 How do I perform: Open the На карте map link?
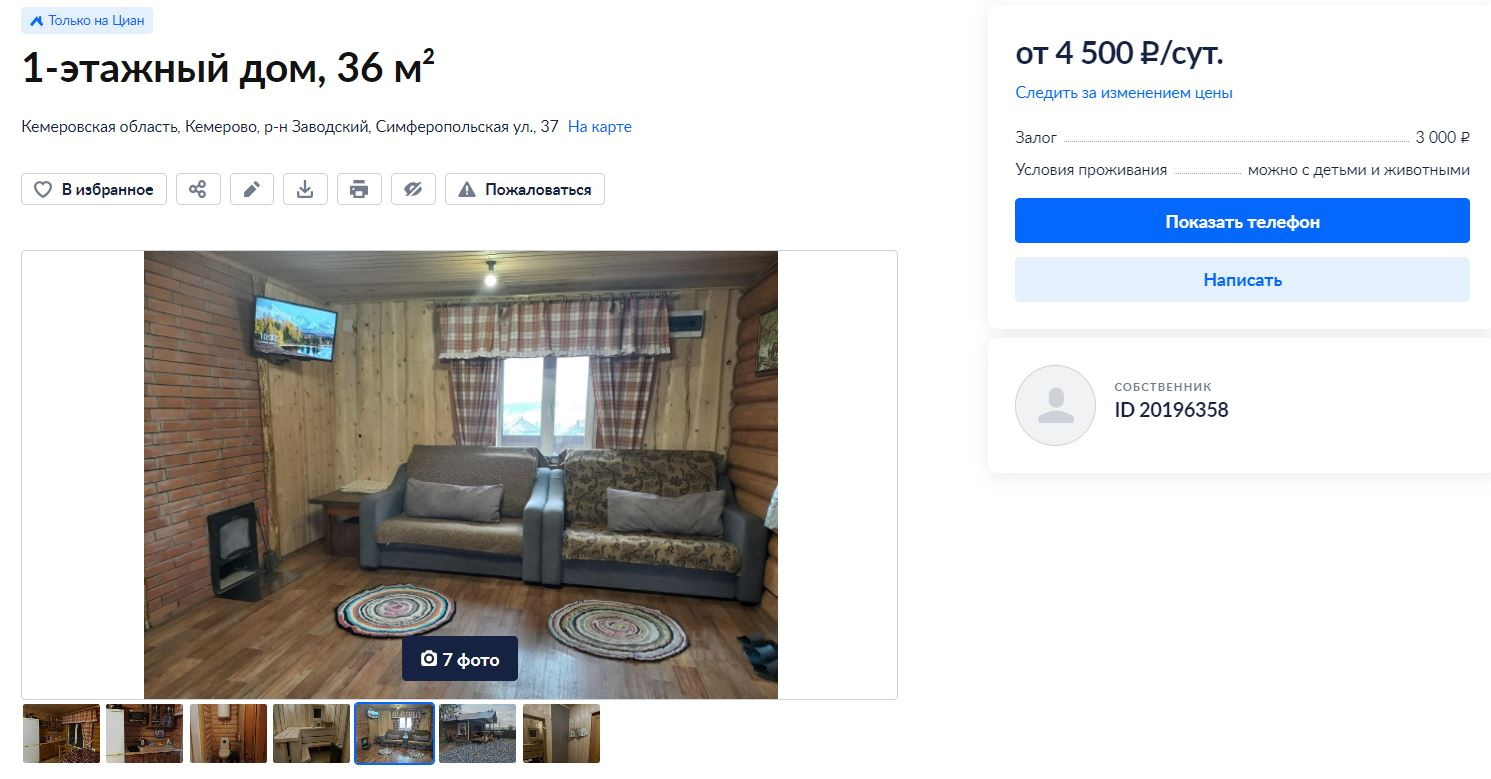(x=600, y=127)
